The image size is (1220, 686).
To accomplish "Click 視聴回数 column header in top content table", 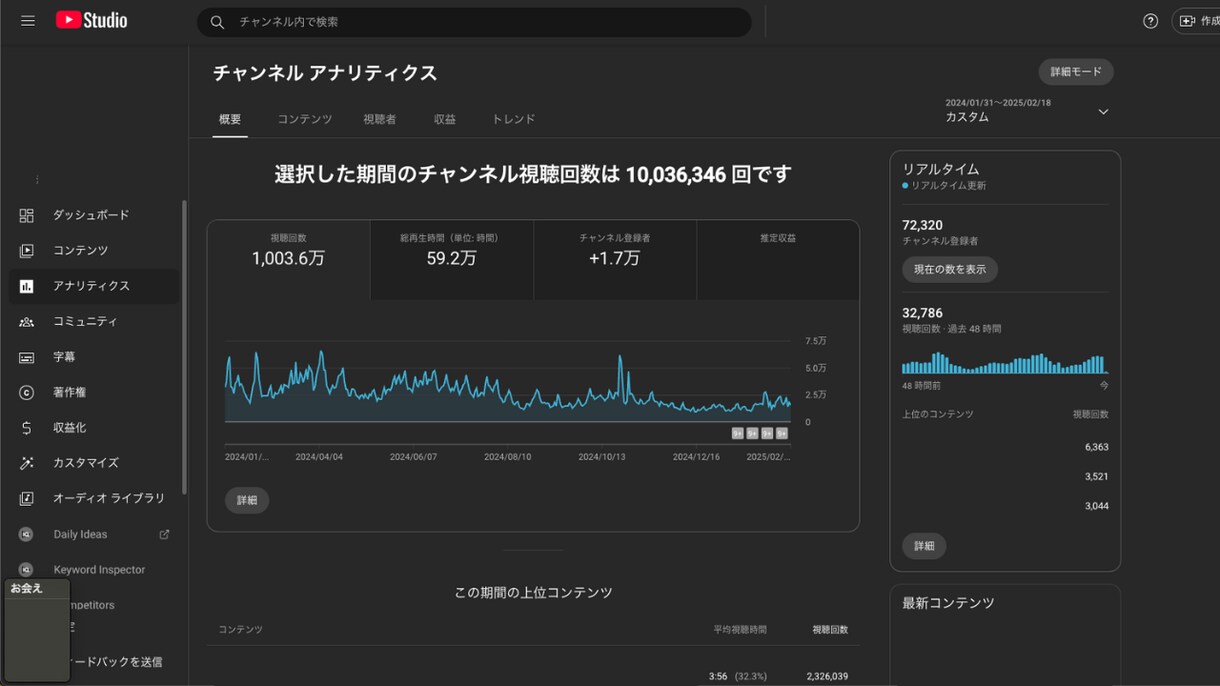I will [830, 630].
